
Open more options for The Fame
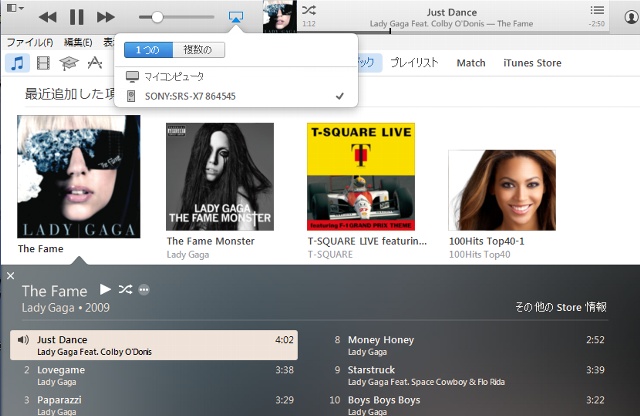pos(144,290)
